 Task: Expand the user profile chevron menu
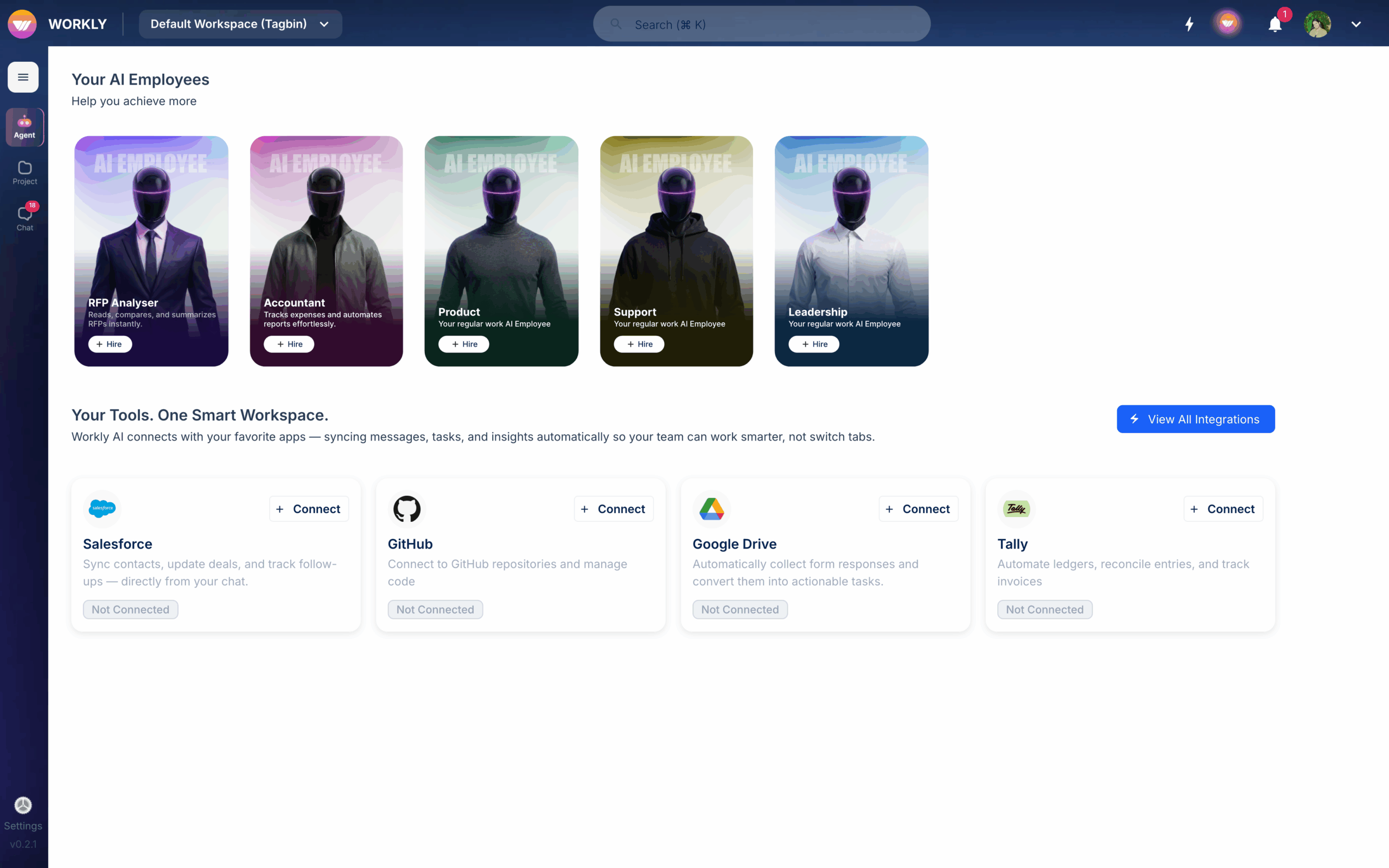click(x=1356, y=24)
